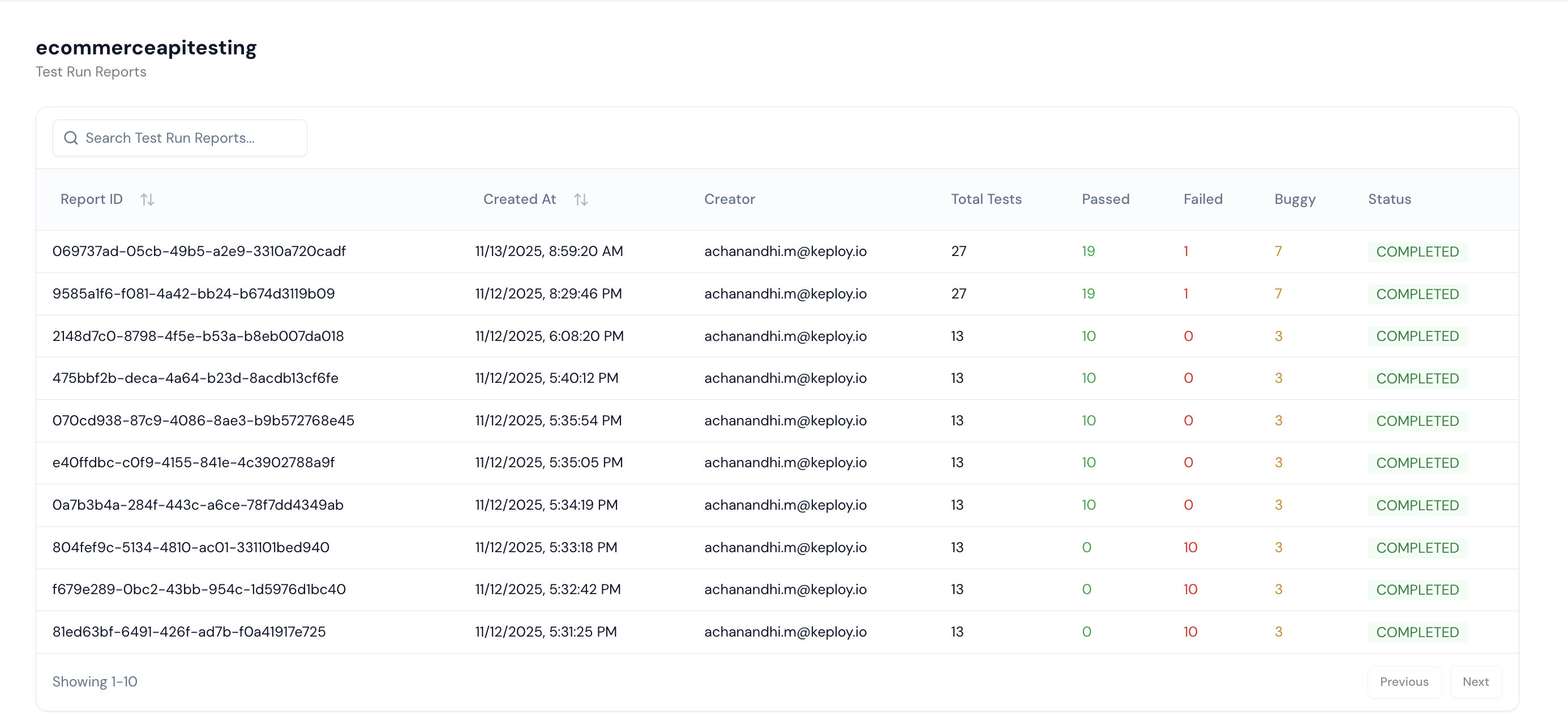
Task: Click the Passed column header
Action: [1106, 199]
